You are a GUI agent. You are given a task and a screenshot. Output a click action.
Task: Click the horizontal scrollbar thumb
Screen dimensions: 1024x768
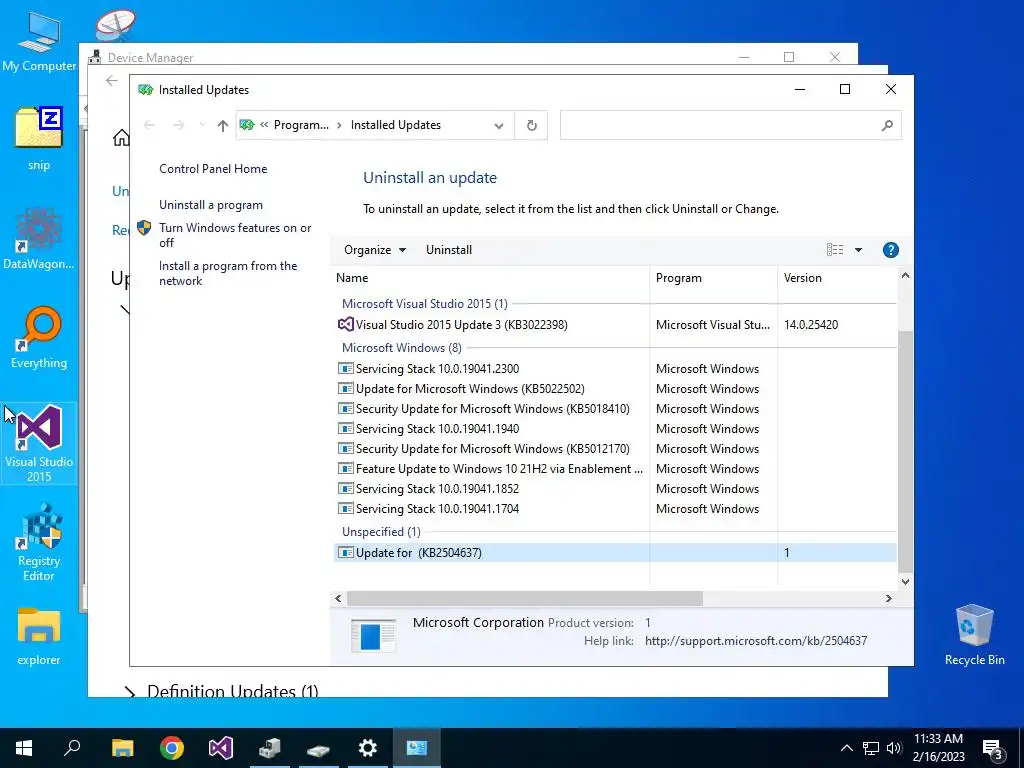pos(524,599)
